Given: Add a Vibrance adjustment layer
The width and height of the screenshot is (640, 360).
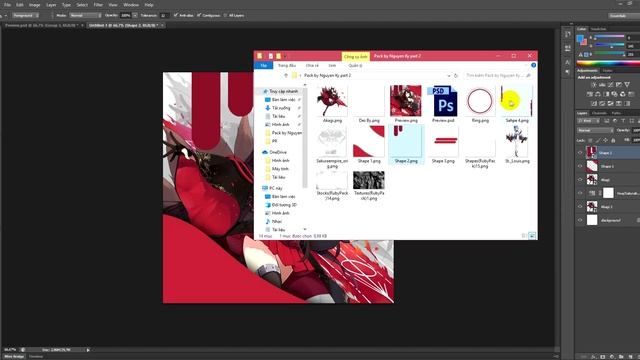Looking at the screenshot, I should tap(627, 85).
